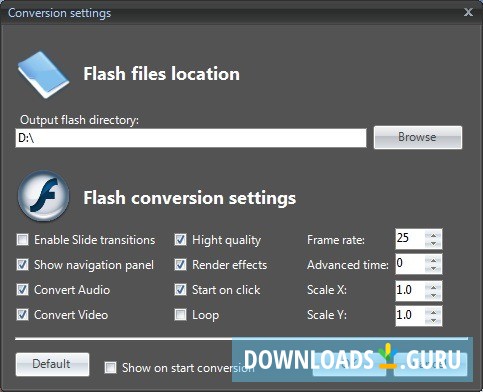Click the 'Output flash directory:' label
The width and height of the screenshot is (483, 392).
[x=79, y=120]
